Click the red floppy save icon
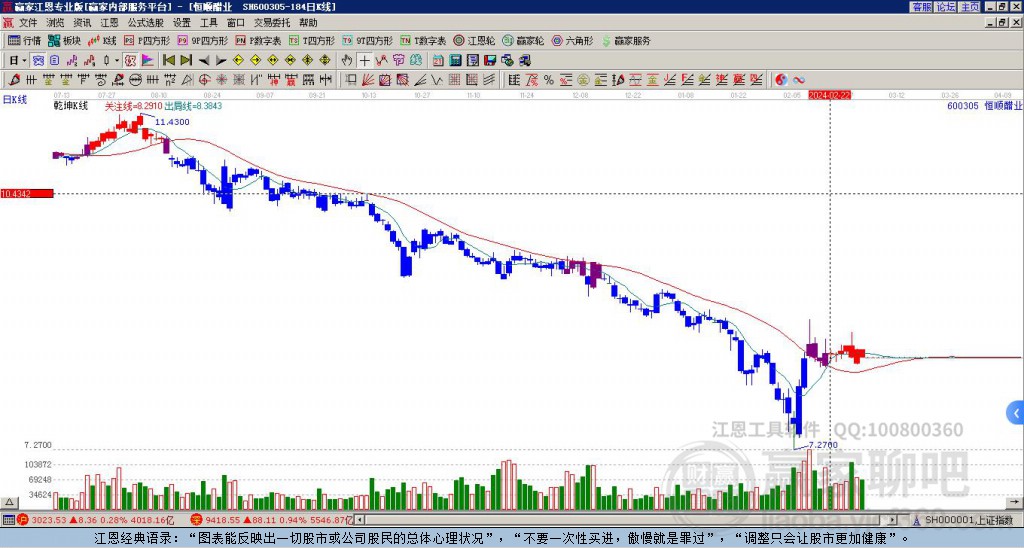The height and width of the screenshot is (548, 1024). [490, 60]
